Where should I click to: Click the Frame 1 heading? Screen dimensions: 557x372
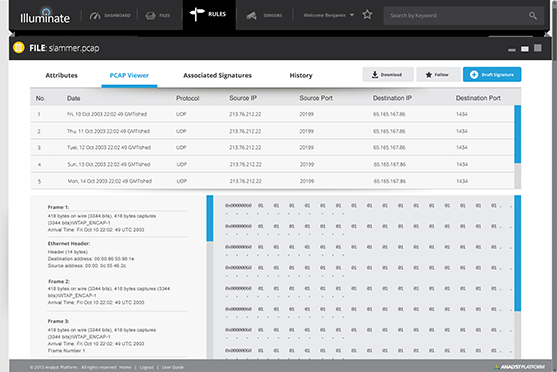(58, 207)
